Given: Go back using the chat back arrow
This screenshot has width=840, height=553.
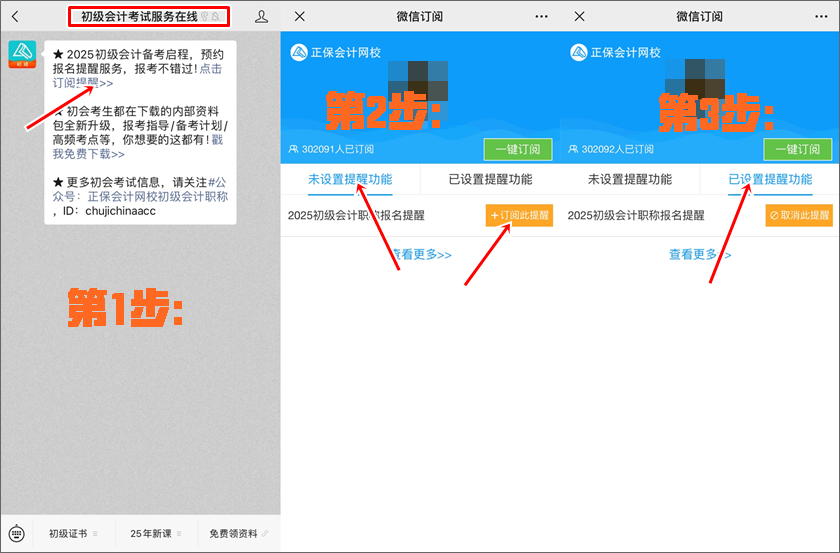Looking at the screenshot, I should pyautogui.click(x=15, y=17).
